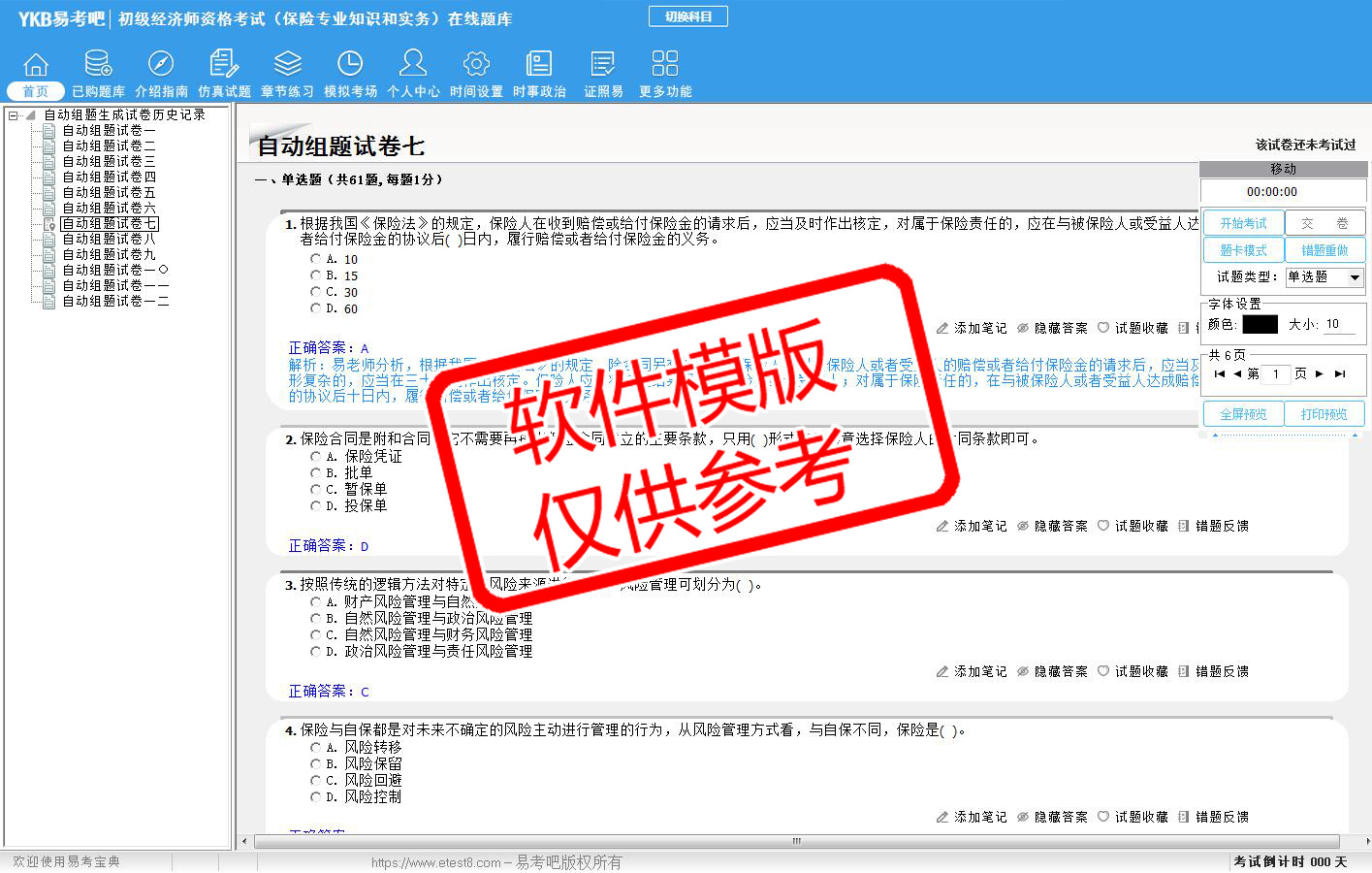This screenshot has height=873, width=1372.
Task: Open the 时间设置 gear icon
Action: coord(476,65)
